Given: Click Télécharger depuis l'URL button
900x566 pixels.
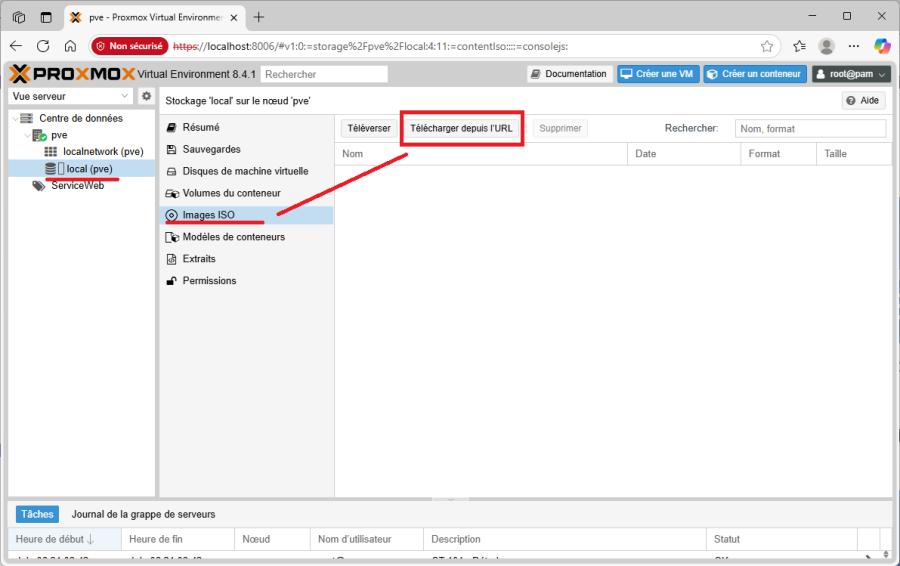Looking at the screenshot, I should pyautogui.click(x=461, y=129).
